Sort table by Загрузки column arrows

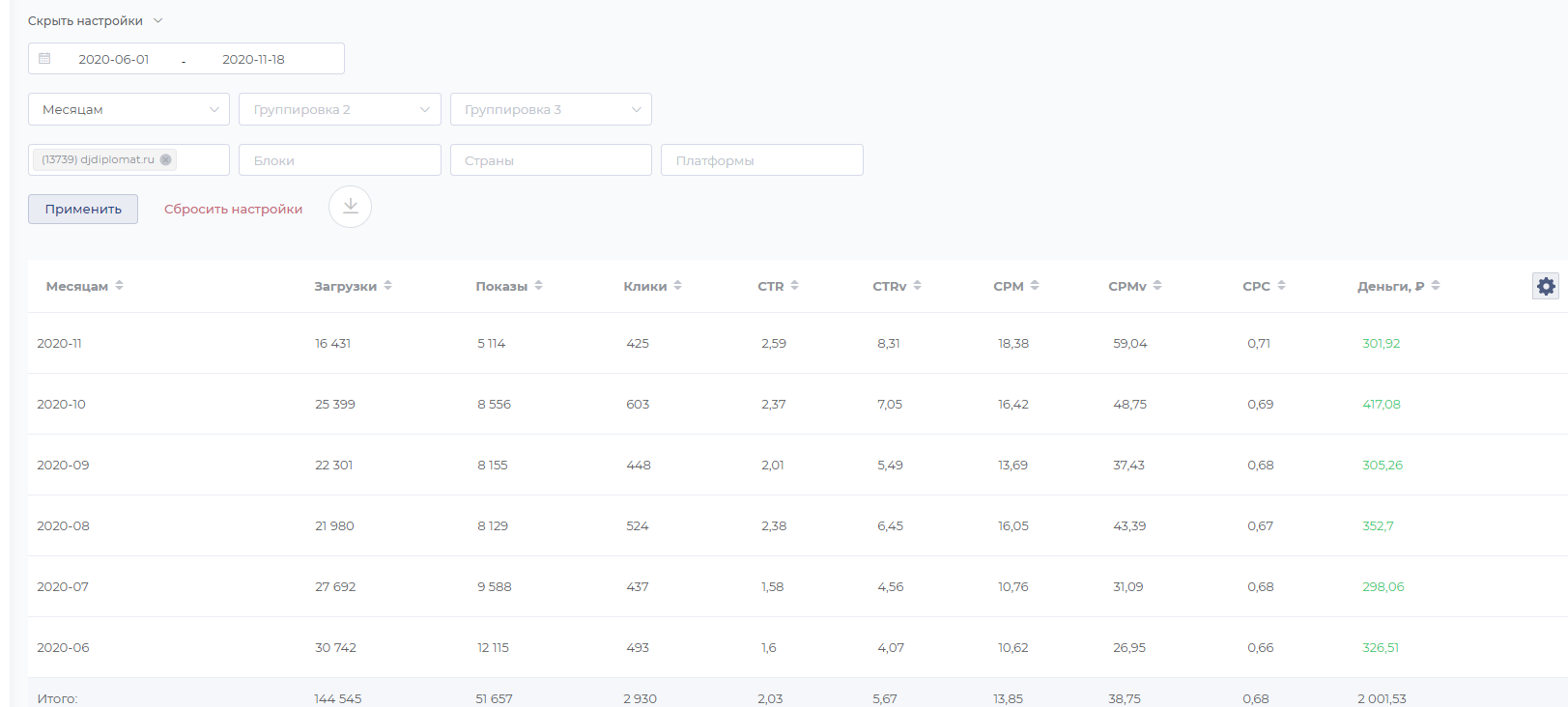388,286
